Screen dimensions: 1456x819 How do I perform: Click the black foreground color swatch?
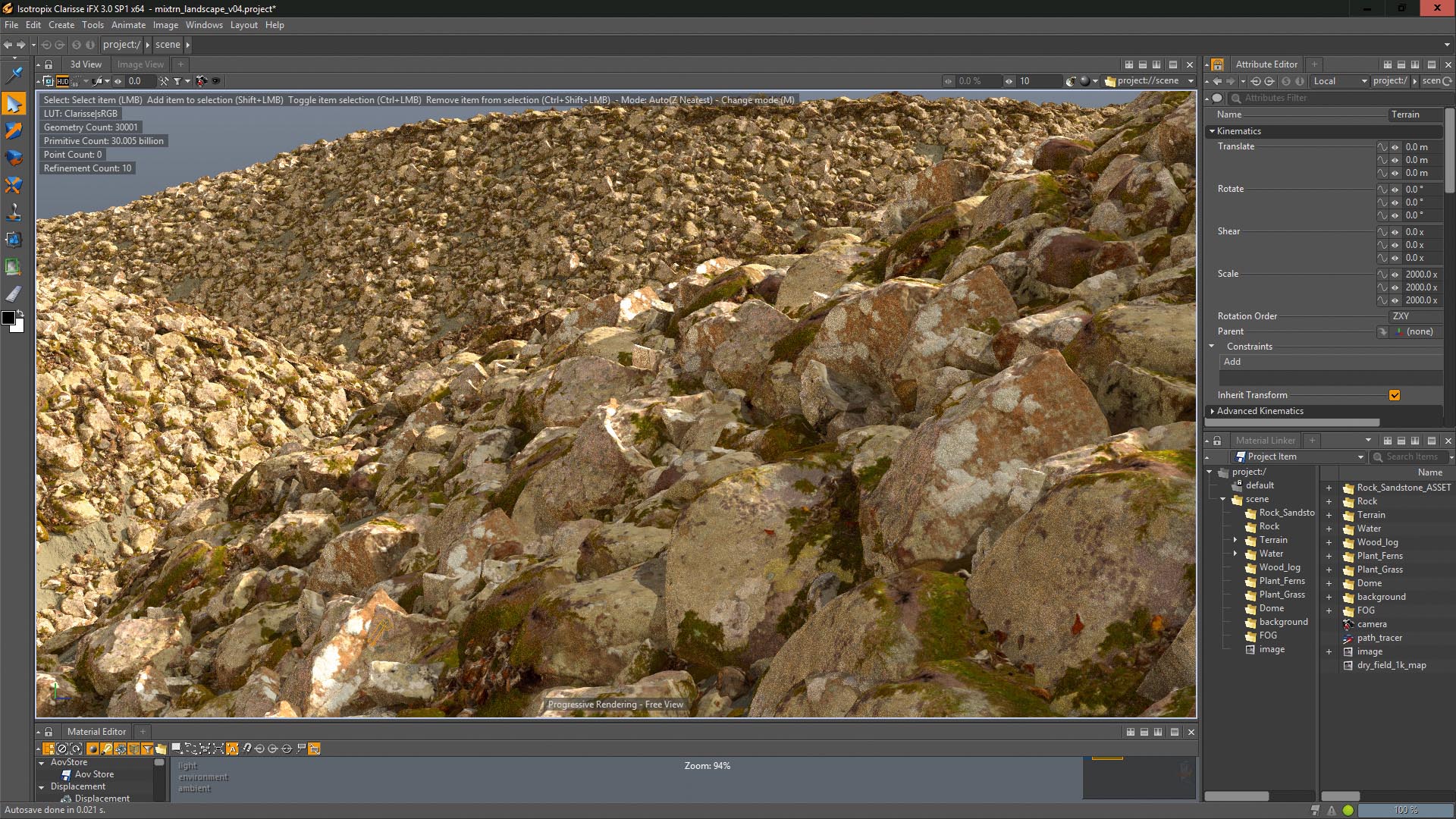click(8, 318)
